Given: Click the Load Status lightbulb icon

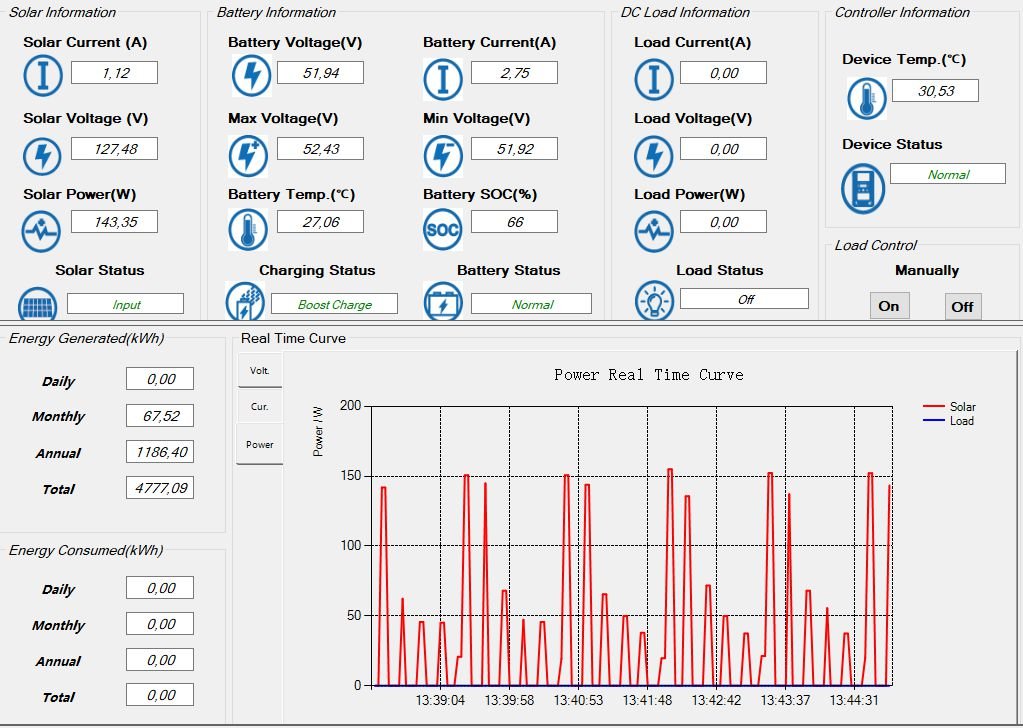Looking at the screenshot, I should click(x=654, y=301).
